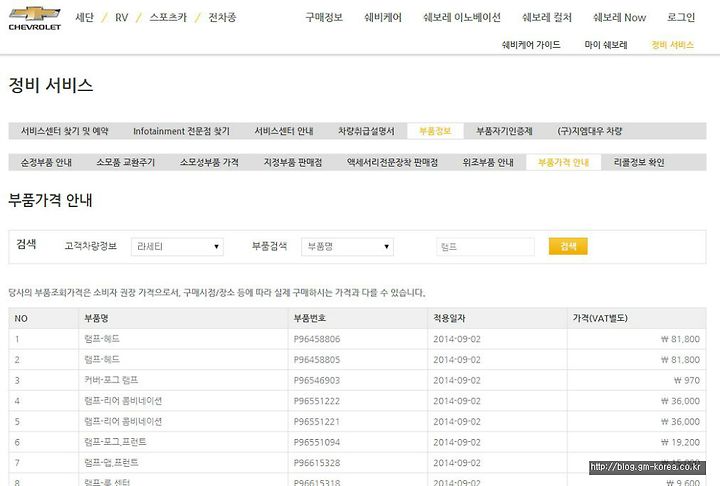Open the 전차종 menu

222,17
